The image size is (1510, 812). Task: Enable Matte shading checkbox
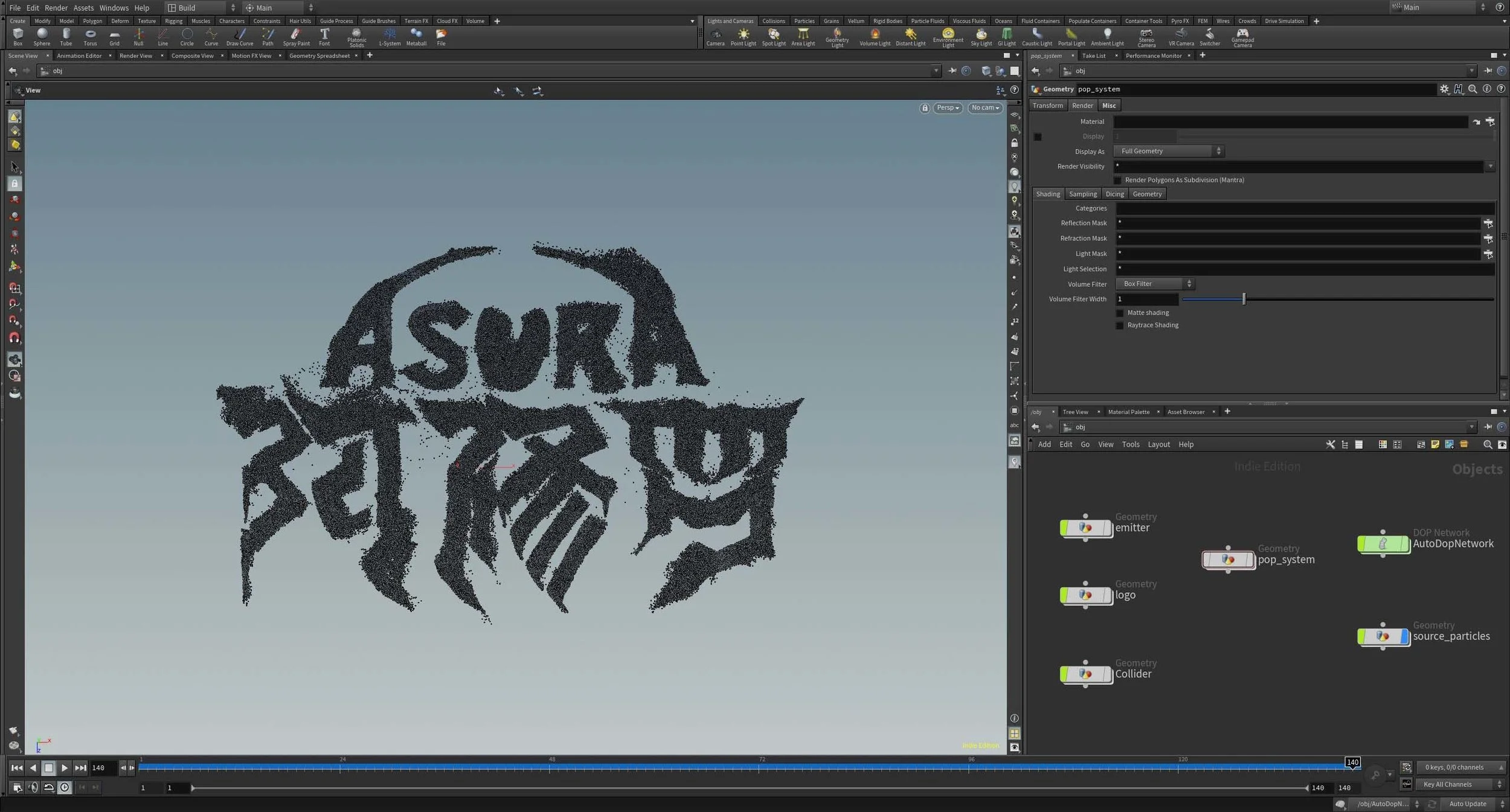1120,313
